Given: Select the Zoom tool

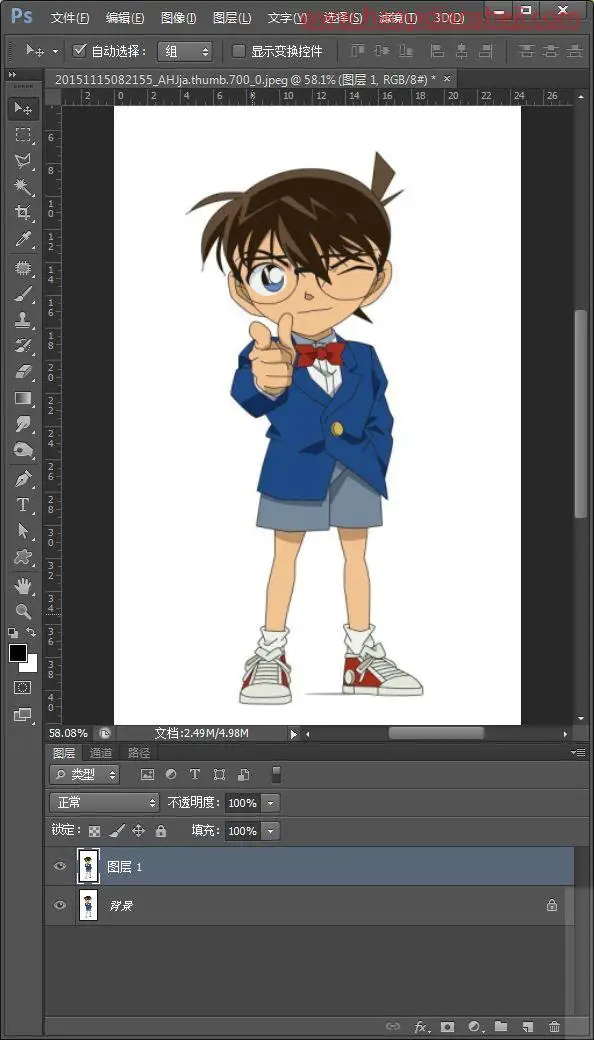Looking at the screenshot, I should click(x=23, y=612).
